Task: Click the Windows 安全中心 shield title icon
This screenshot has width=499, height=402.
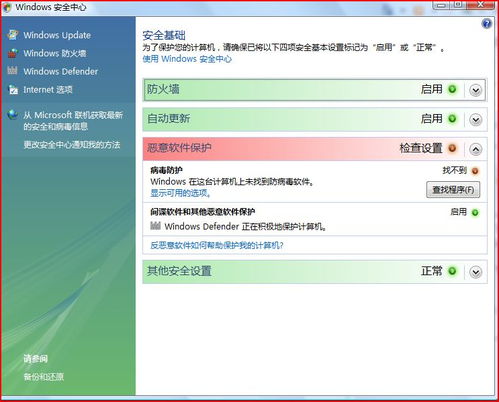Action: (x=7, y=7)
